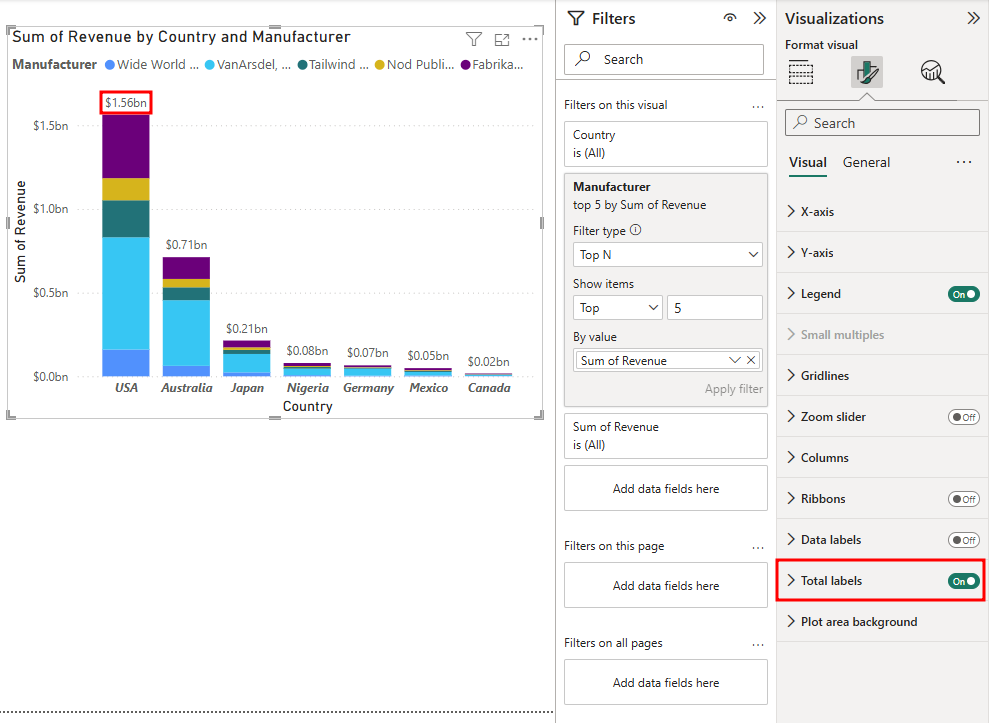Enable the Zoom slider toggle
989x723 pixels.
(964, 417)
